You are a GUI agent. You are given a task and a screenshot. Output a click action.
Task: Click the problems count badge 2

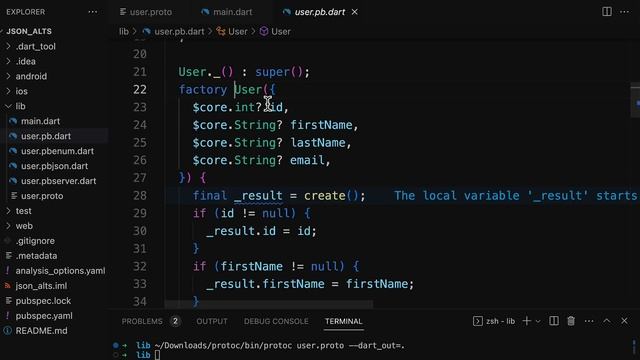click(x=175, y=321)
